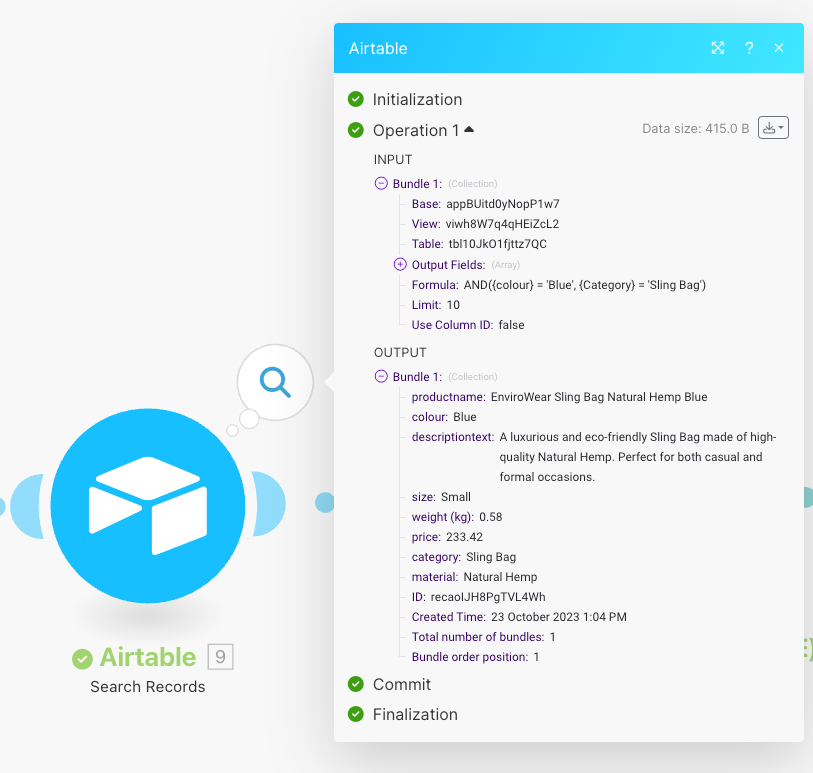Click the Airtable panel title
Image resolution: width=813 pixels, height=773 pixels.
378,48
